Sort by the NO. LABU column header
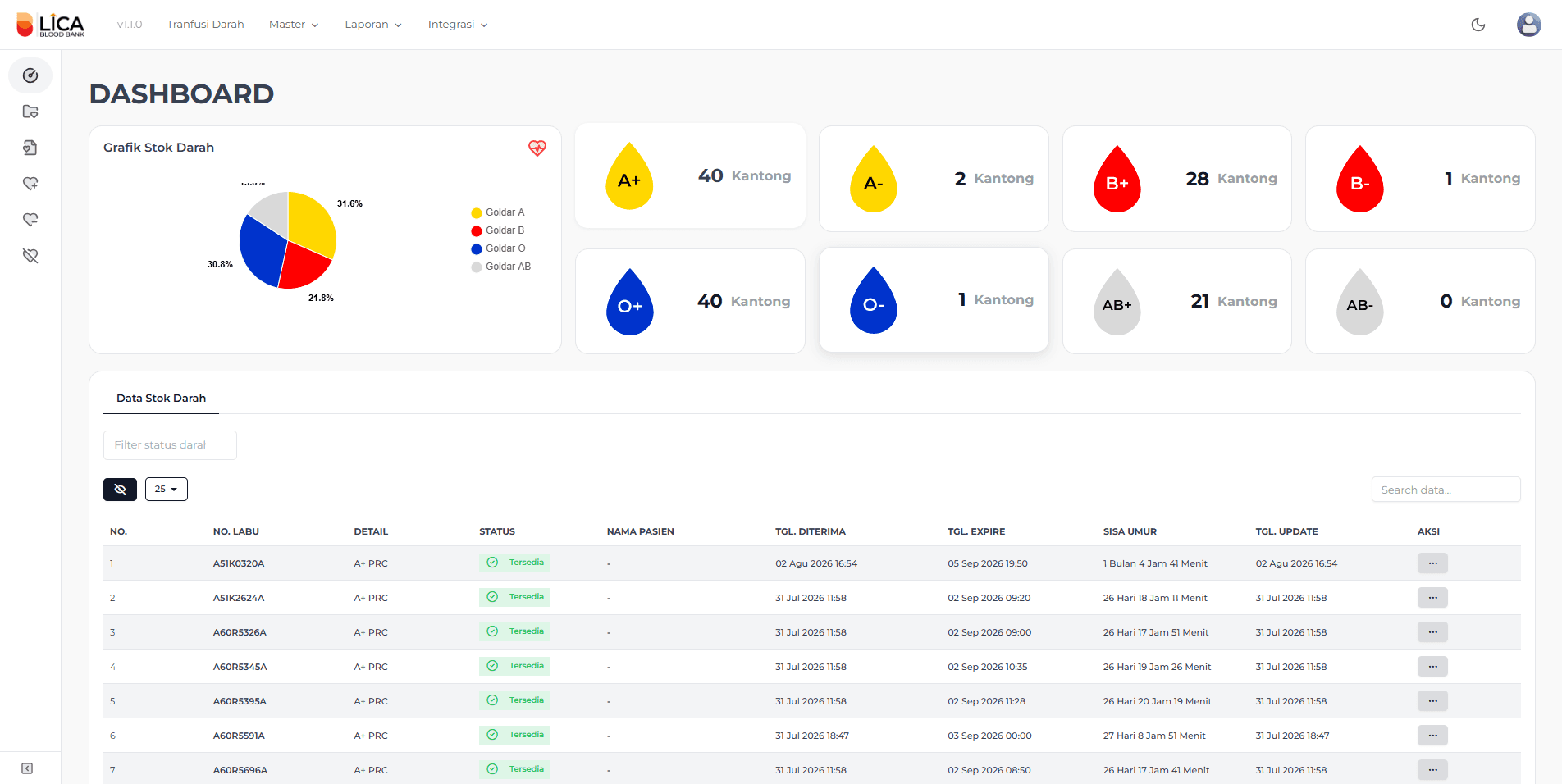The height and width of the screenshot is (784, 1562). [x=236, y=531]
